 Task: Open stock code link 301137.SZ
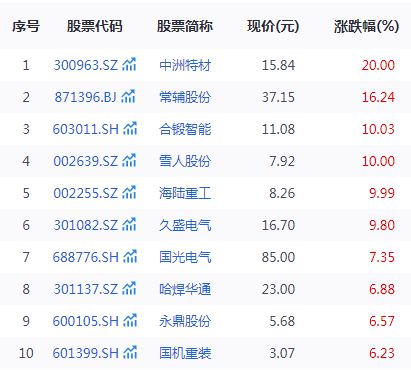point(86,289)
